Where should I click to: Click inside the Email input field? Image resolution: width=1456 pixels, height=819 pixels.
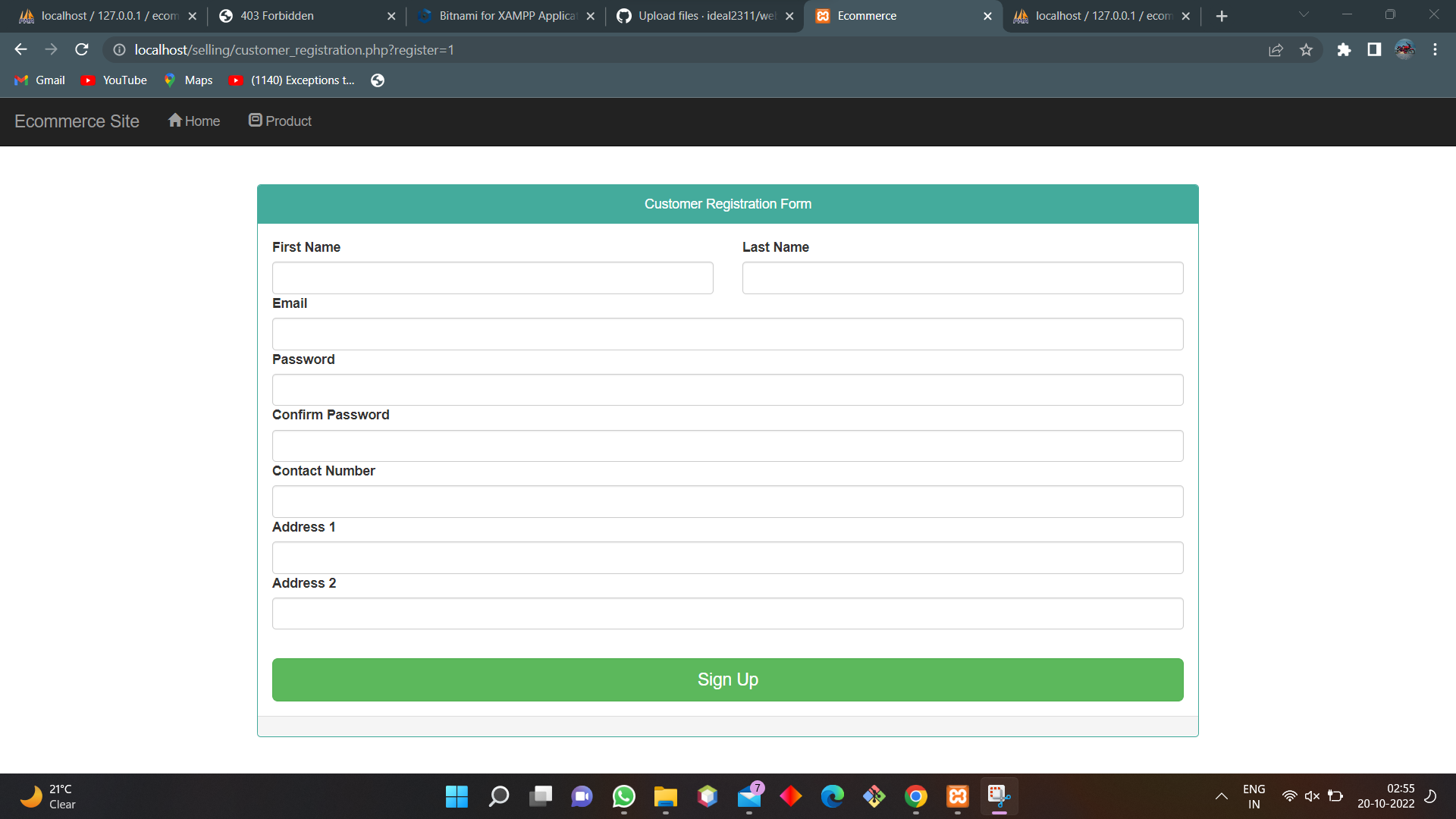[x=727, y=334]
